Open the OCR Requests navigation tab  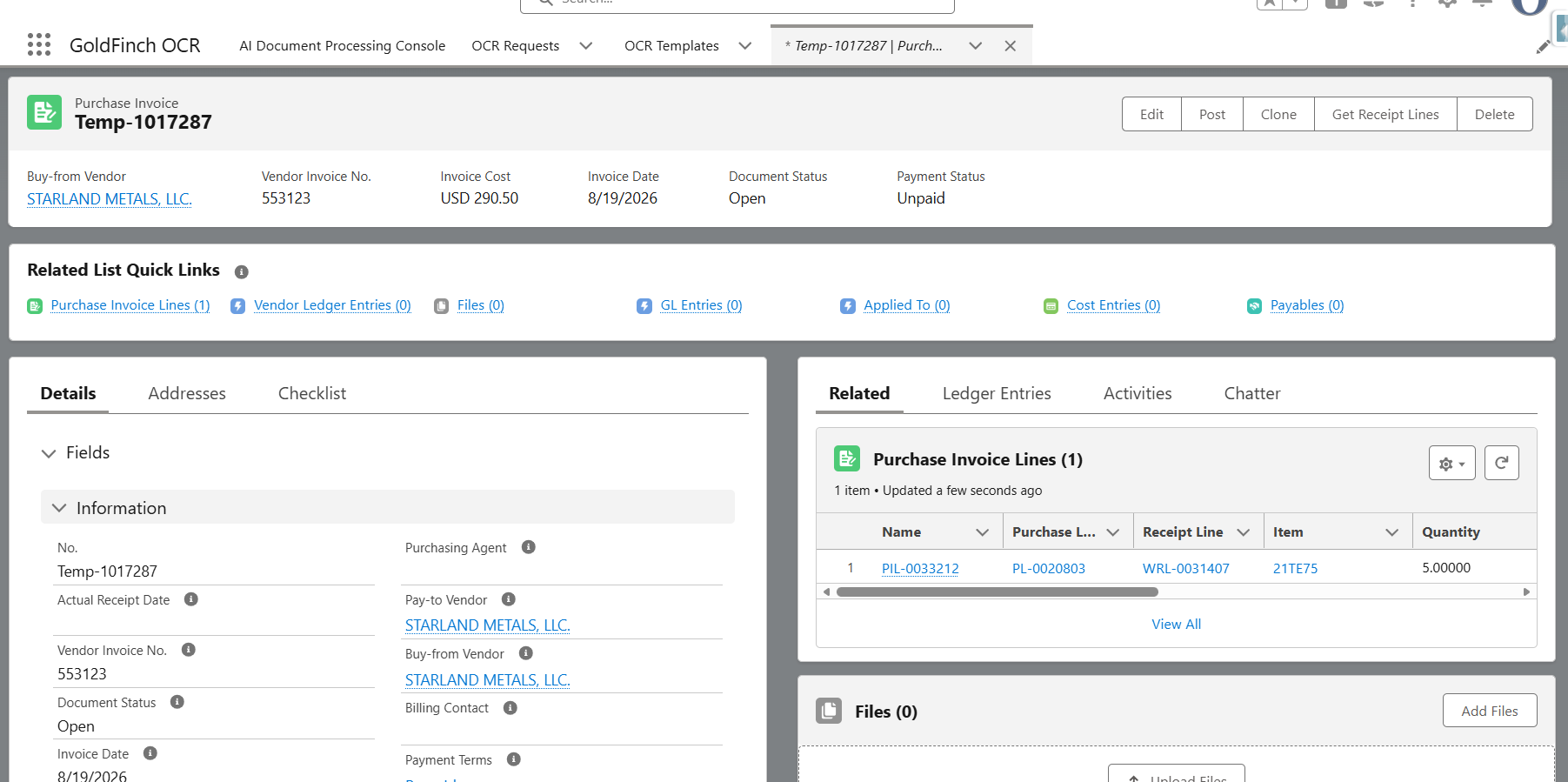coord(516,46)
